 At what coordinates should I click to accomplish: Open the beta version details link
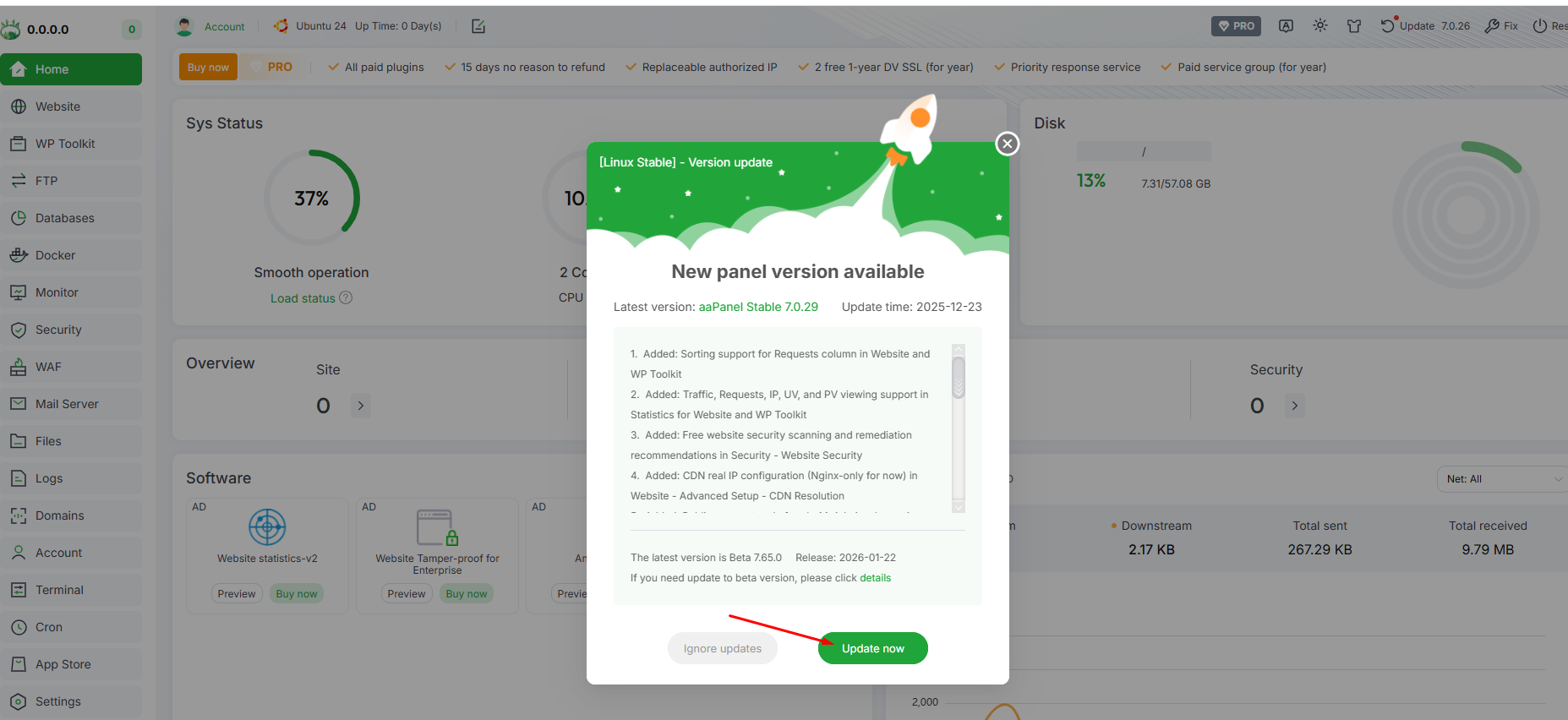point(875,578)
